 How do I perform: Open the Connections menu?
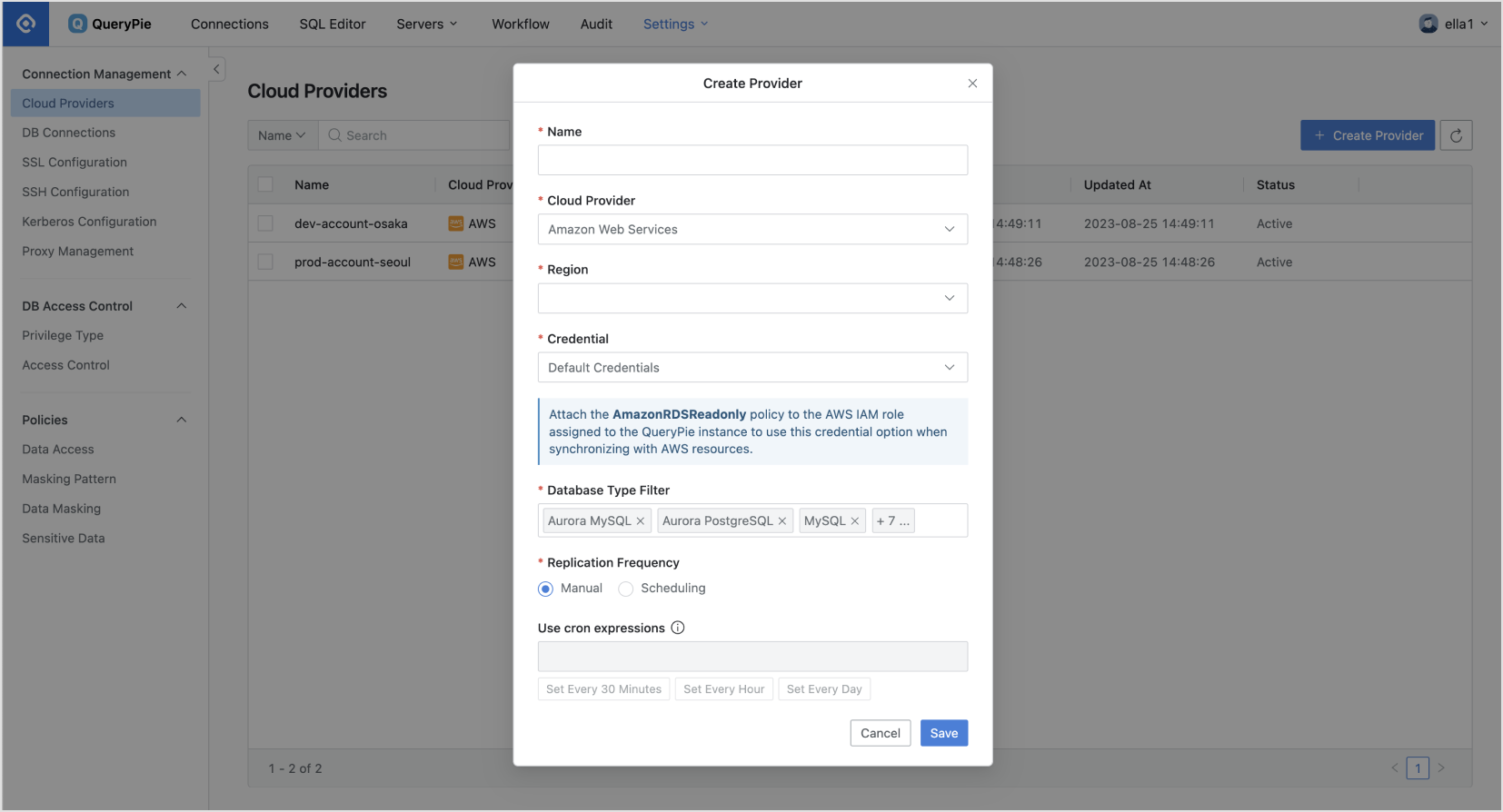click(230, 24)
